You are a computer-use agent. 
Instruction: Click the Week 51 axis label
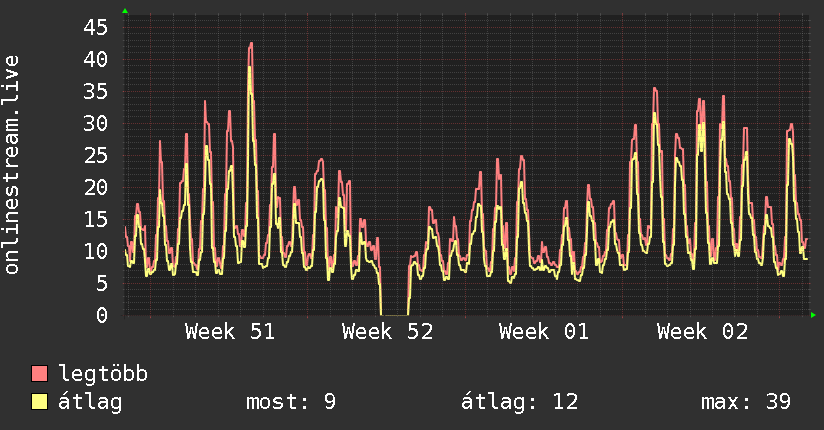tap(230, 332)
